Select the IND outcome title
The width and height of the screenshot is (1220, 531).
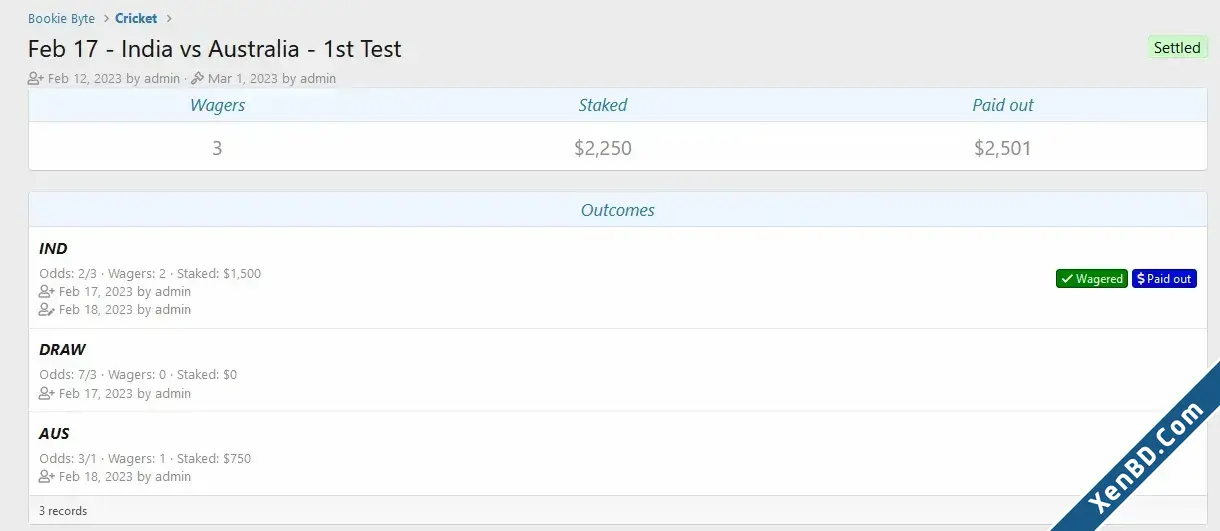[53, 249]
